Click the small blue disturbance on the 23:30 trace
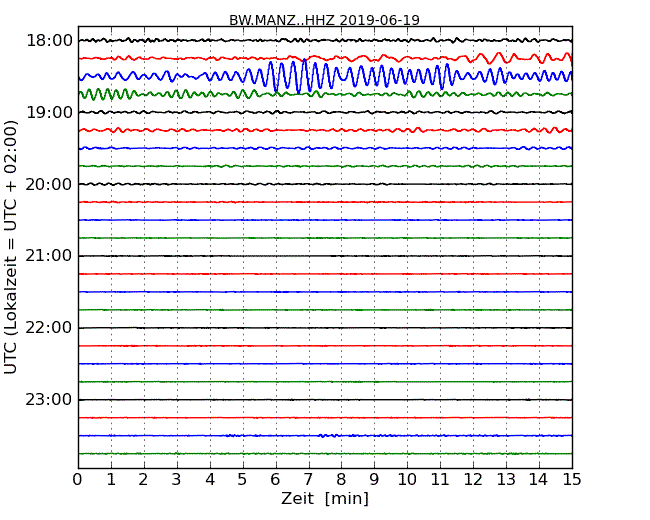Image resolution: width=650 pixels, height=520 pixels. [328, 435]
